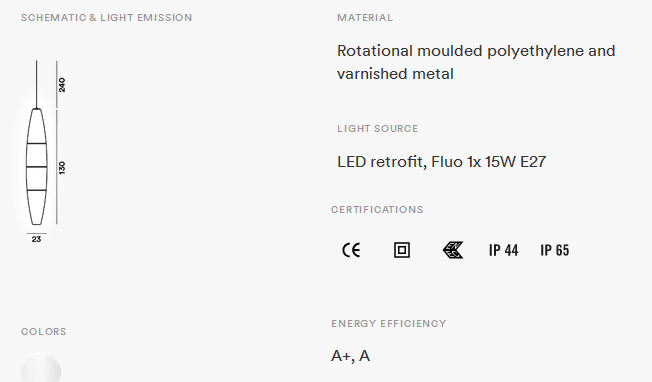Click the Energy Efficiency section heading
This screenshot has height=382, width=652.
point(389,324)
